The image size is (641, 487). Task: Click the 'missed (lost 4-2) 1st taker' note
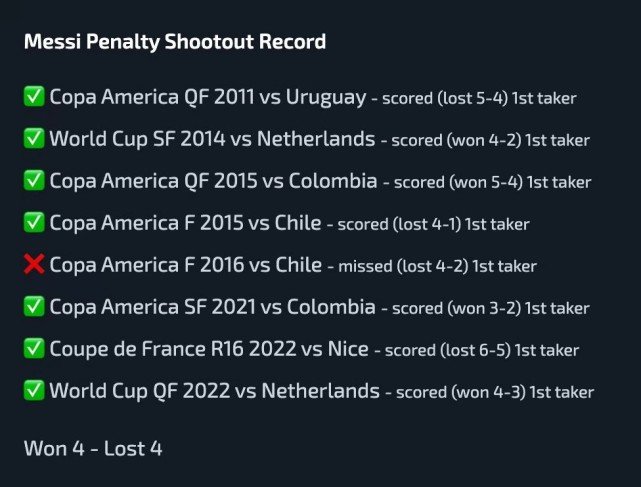(x=437, y=266)
